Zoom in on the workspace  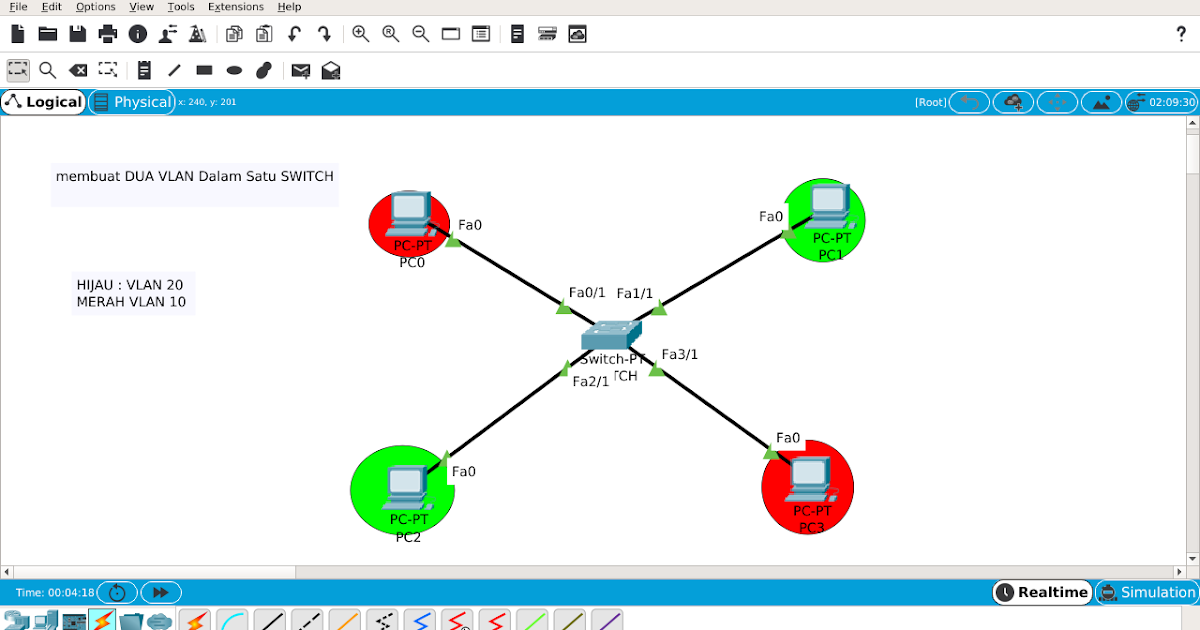click(361, 33)
